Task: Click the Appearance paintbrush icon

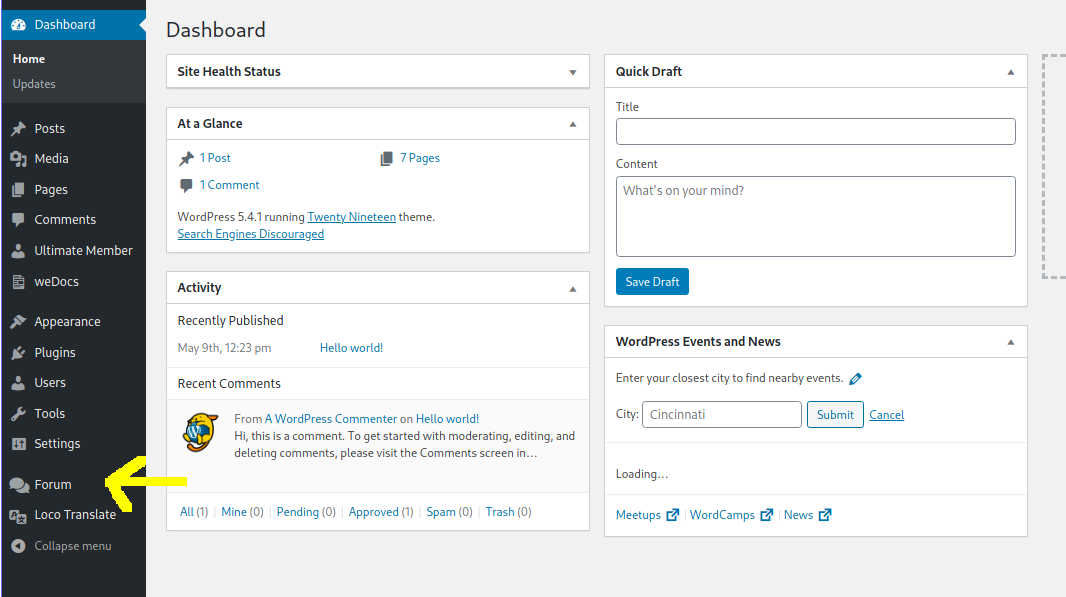Action: point(18,322)
